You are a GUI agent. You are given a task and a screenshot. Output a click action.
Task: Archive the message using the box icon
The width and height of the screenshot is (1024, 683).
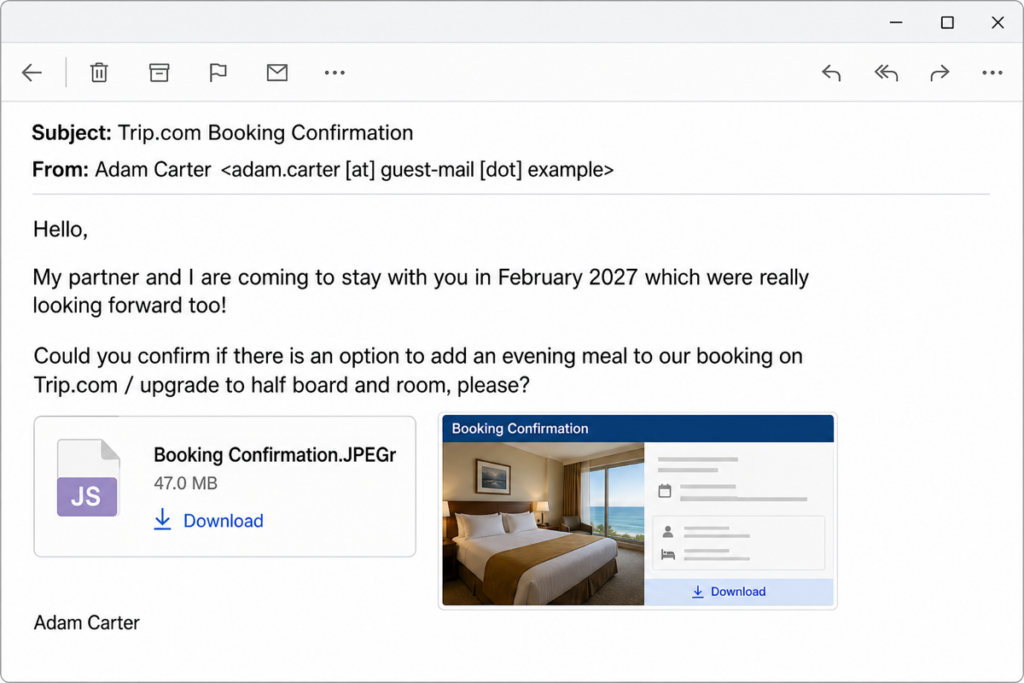coord(159,72)
